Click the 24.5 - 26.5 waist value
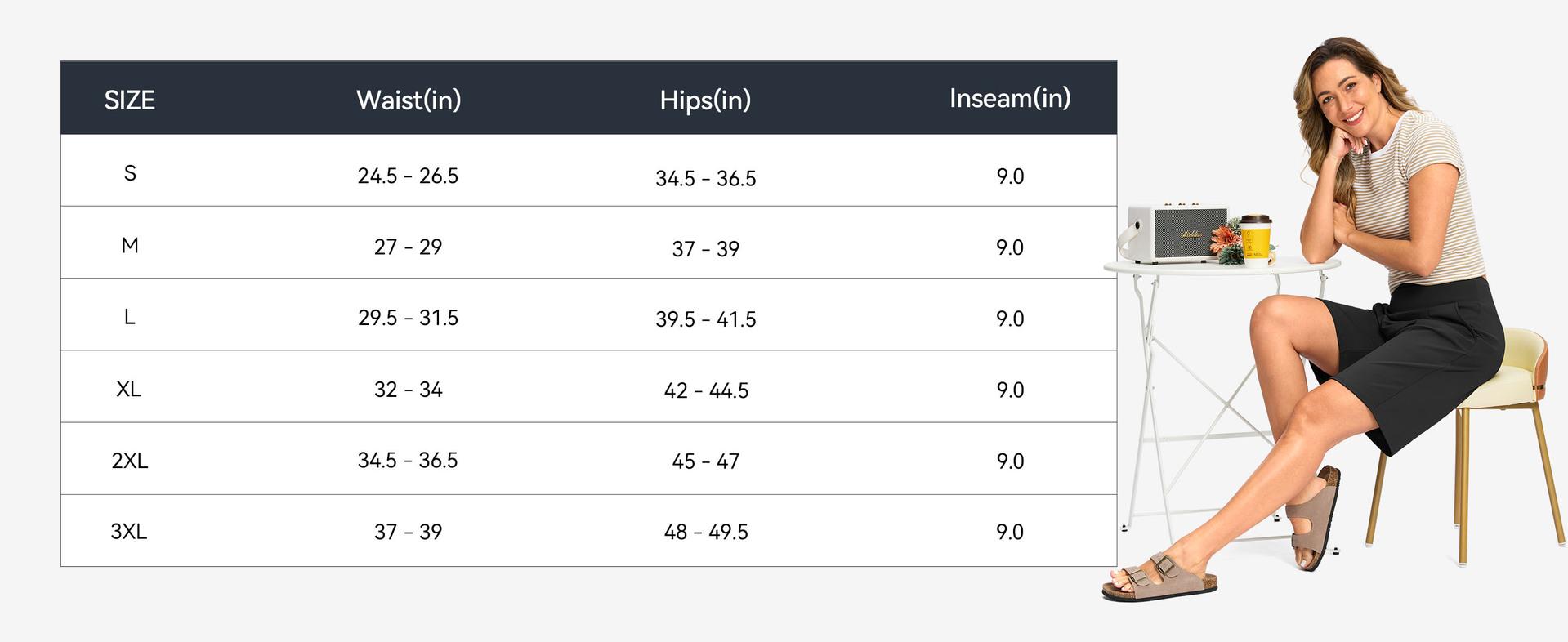The height and width of the screenshot is (642, 1568). tap(408, 176)
